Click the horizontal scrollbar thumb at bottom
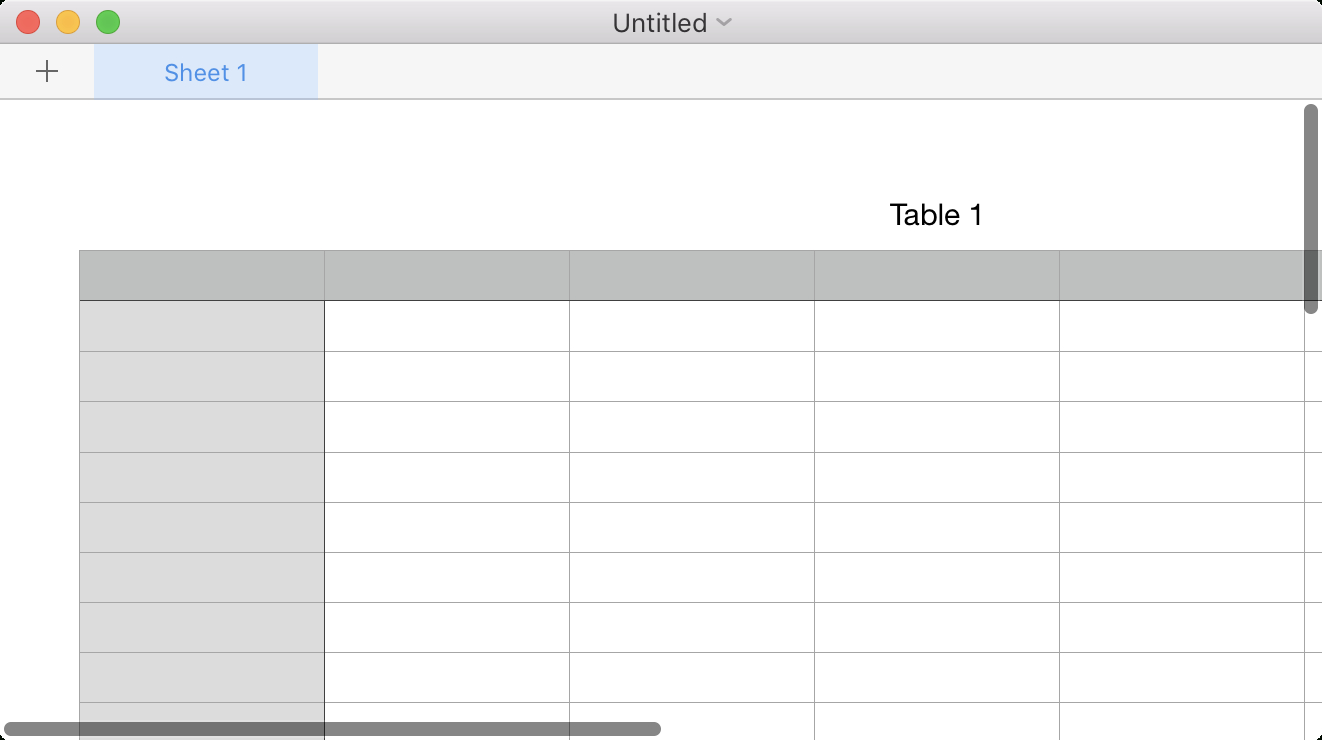This screenshot has width=1322, height=740. click(x=332, y=729)
